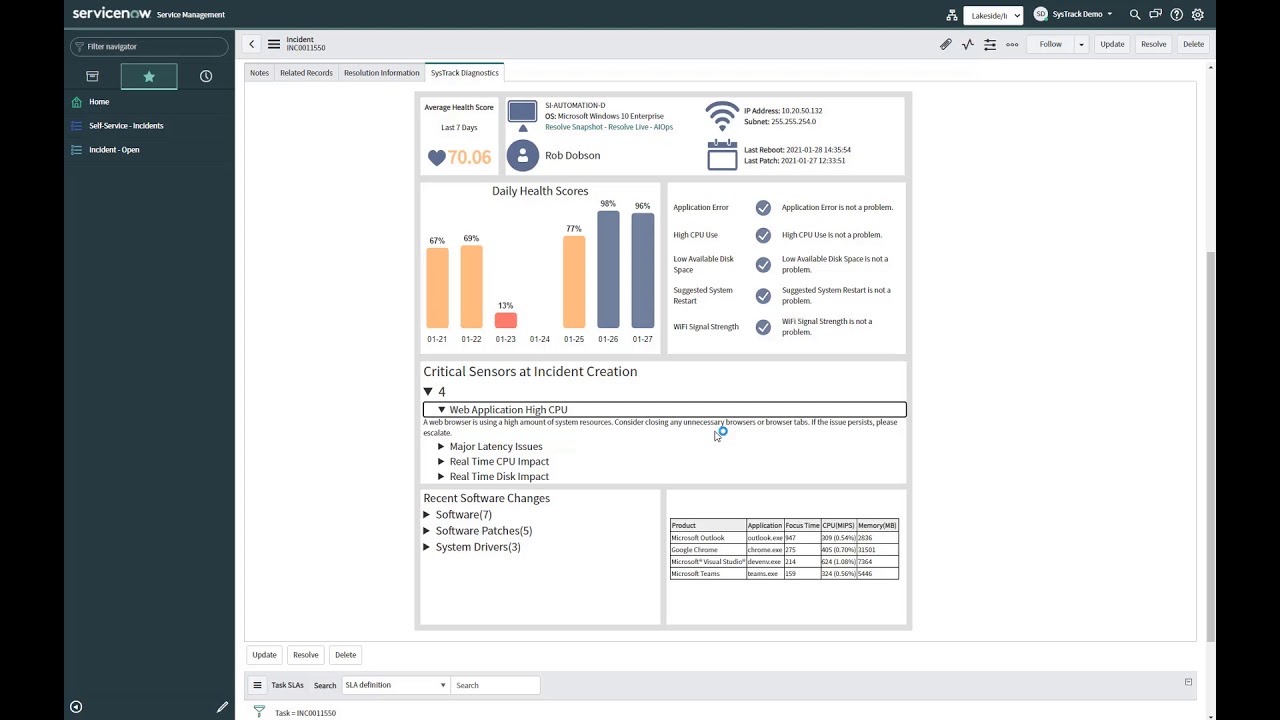Image resolution: width=1280 pixels, height=720 pixels.
Task: Collapse the navigator using the bottom arrow
Action: [x=76, y=707]
